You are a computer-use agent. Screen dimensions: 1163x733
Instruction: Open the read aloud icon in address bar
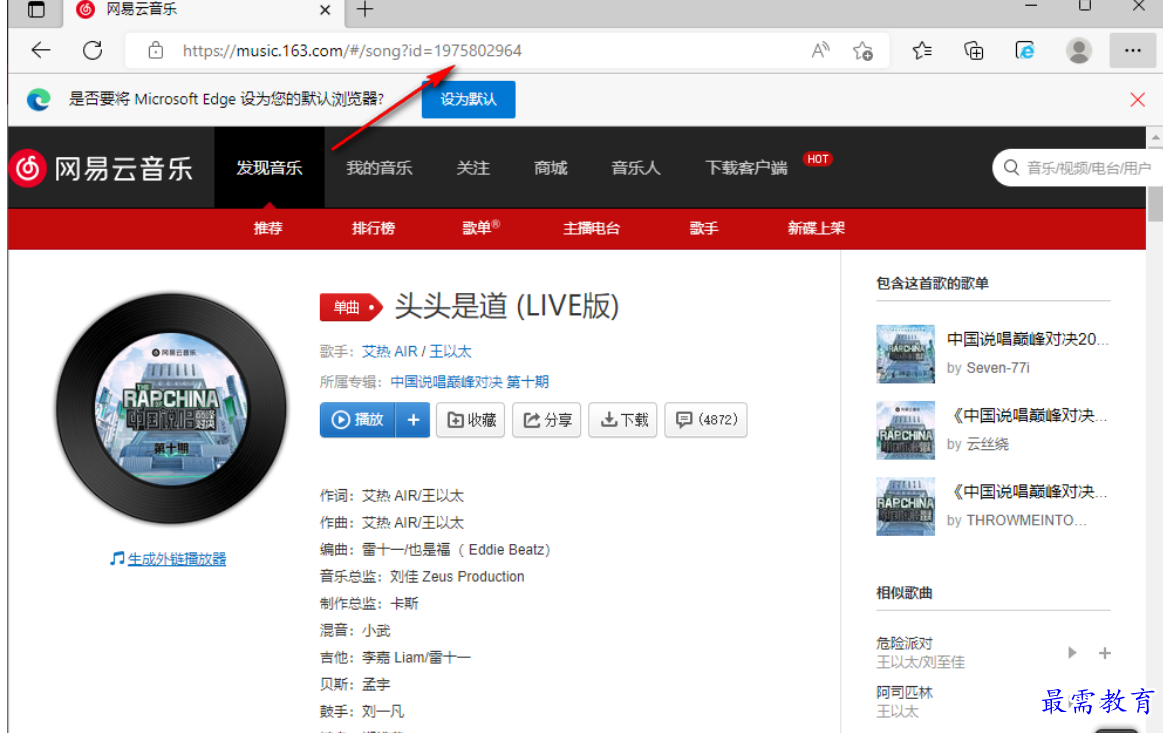(820, 50)
